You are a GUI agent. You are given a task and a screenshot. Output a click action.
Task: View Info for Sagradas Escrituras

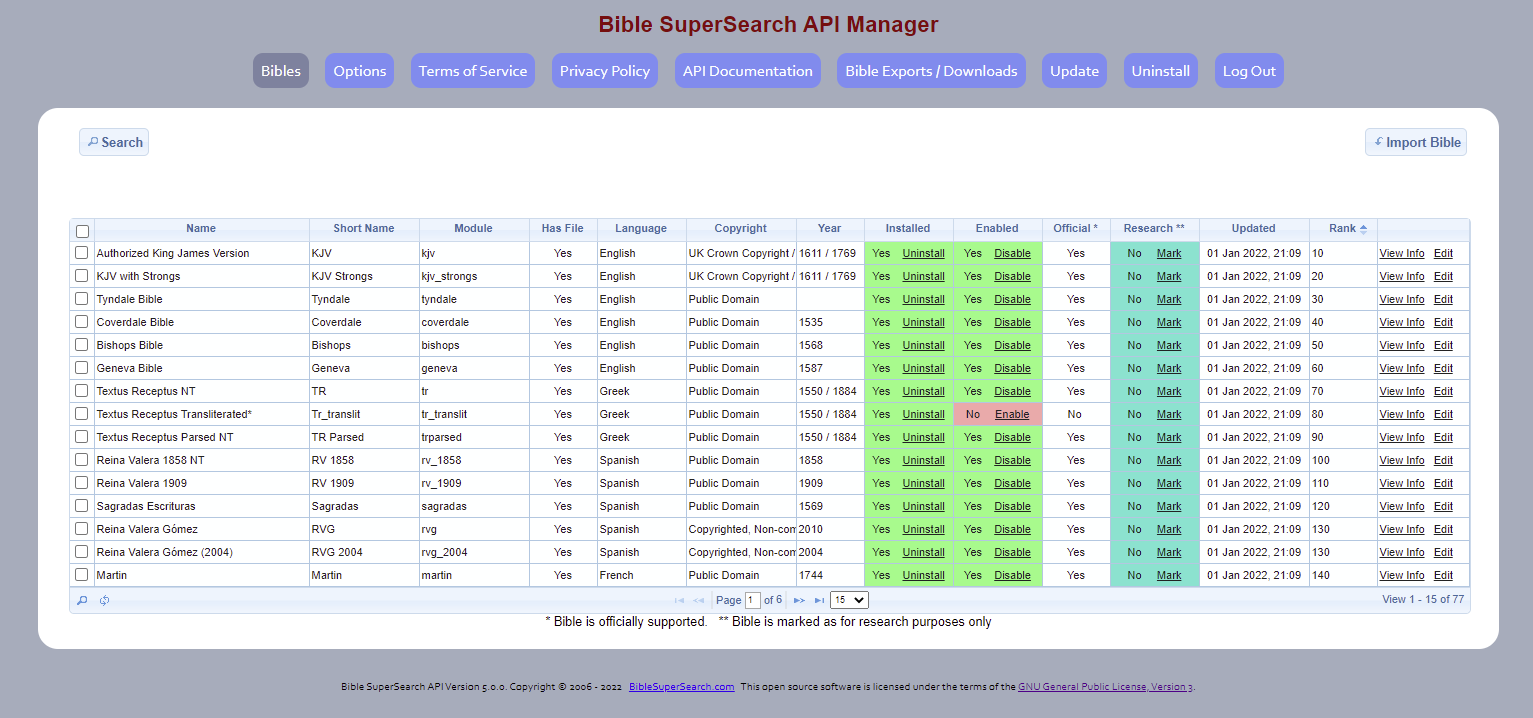tap(1402, 506)
